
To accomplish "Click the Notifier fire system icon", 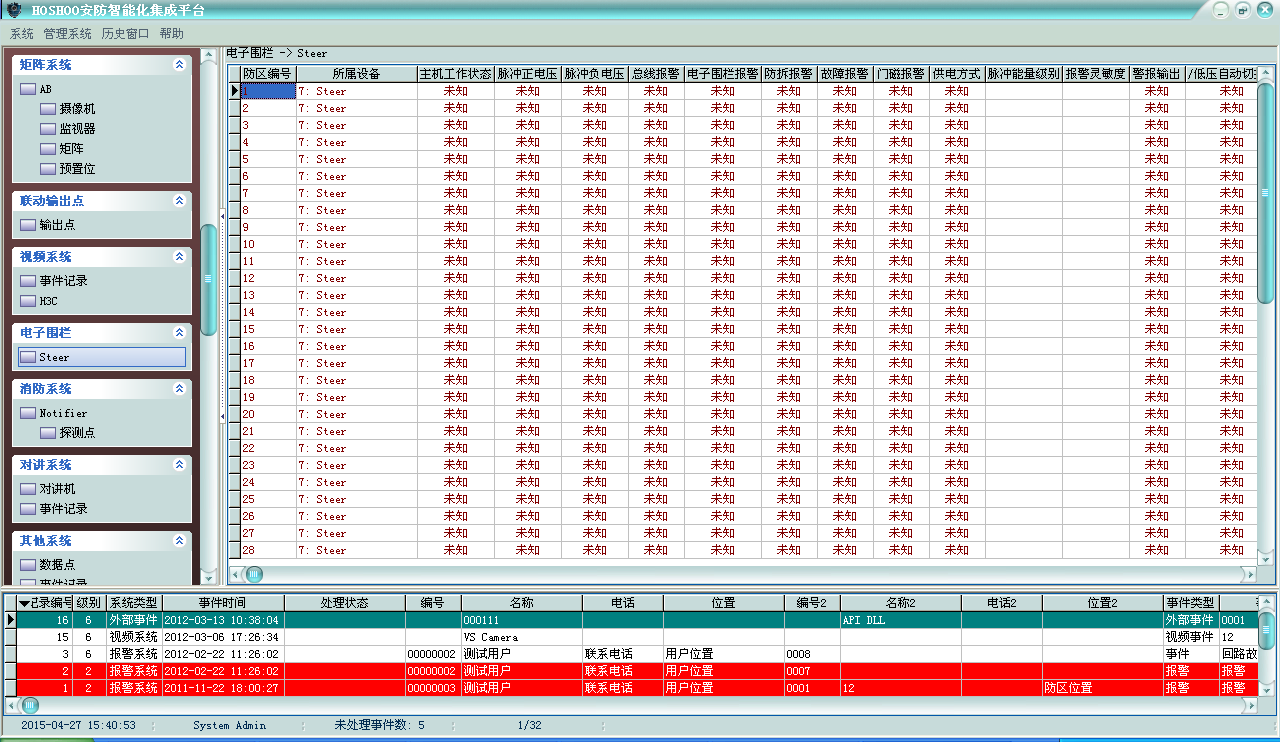I will click(28, 413).
